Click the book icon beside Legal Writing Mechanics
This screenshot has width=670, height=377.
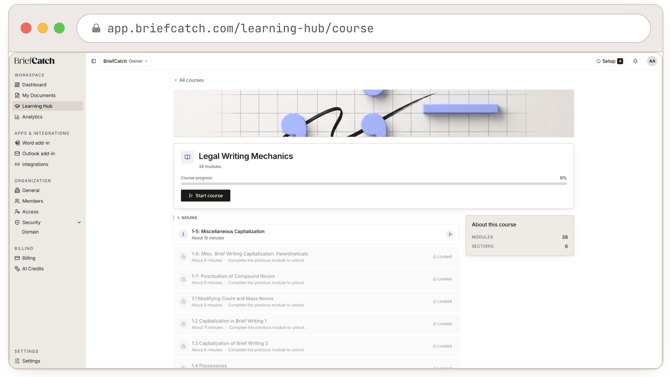(187, 157)
